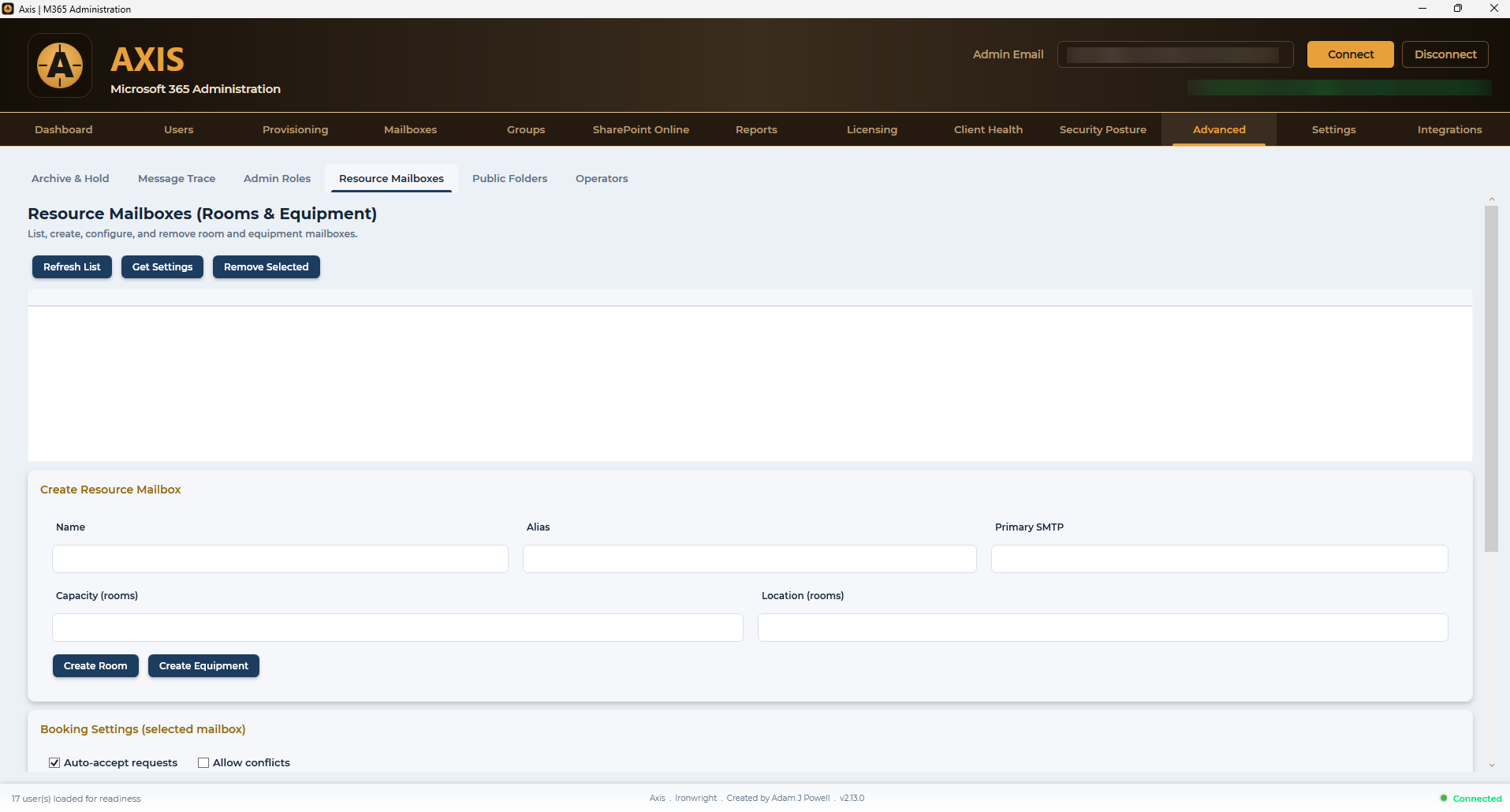Click the Alias input field
Viewport: 1510px width, 812px height.
(749, 559)
